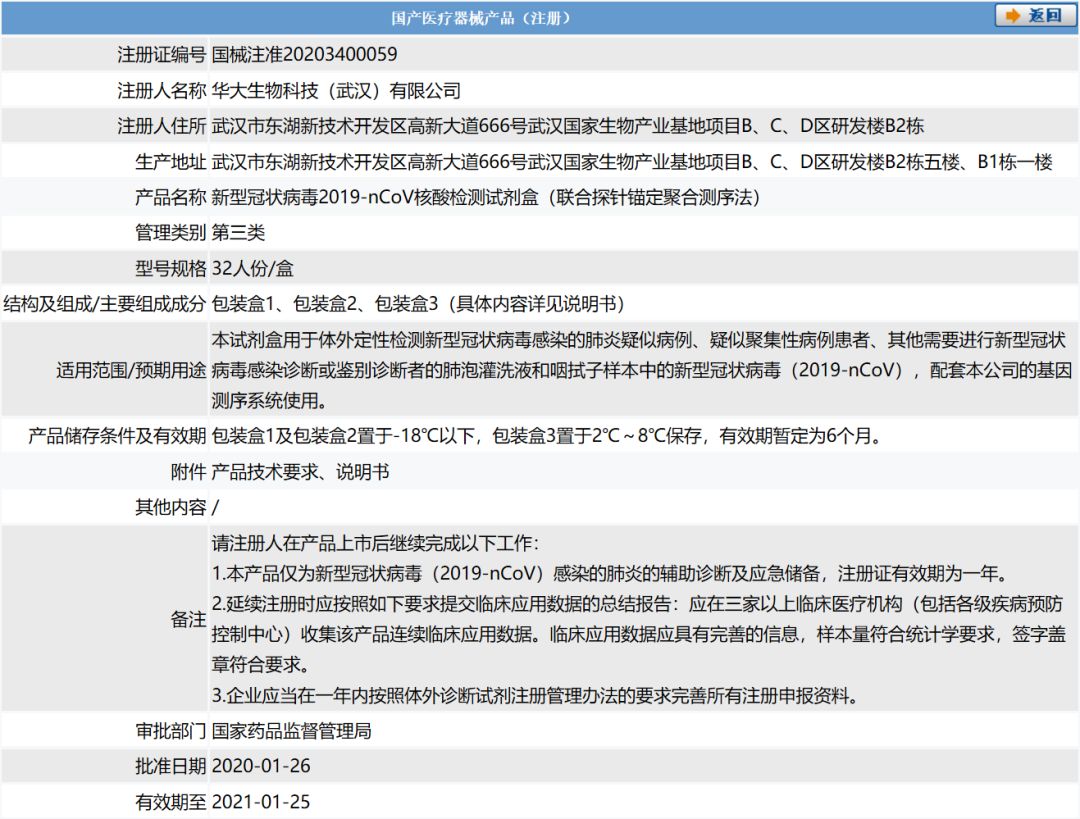
Task: Click the 32人份/盒 specification value
Action: tap(252, 269)
